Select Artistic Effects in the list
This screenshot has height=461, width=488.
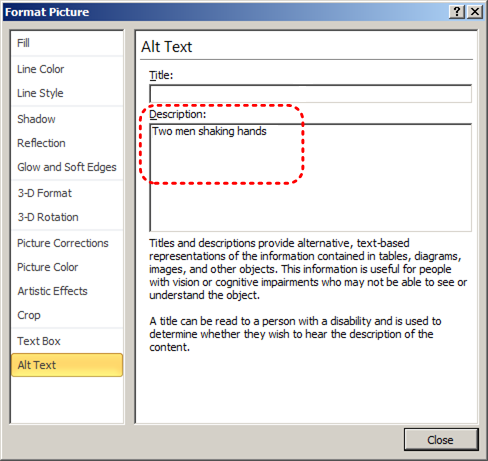(x=67, y=291)
